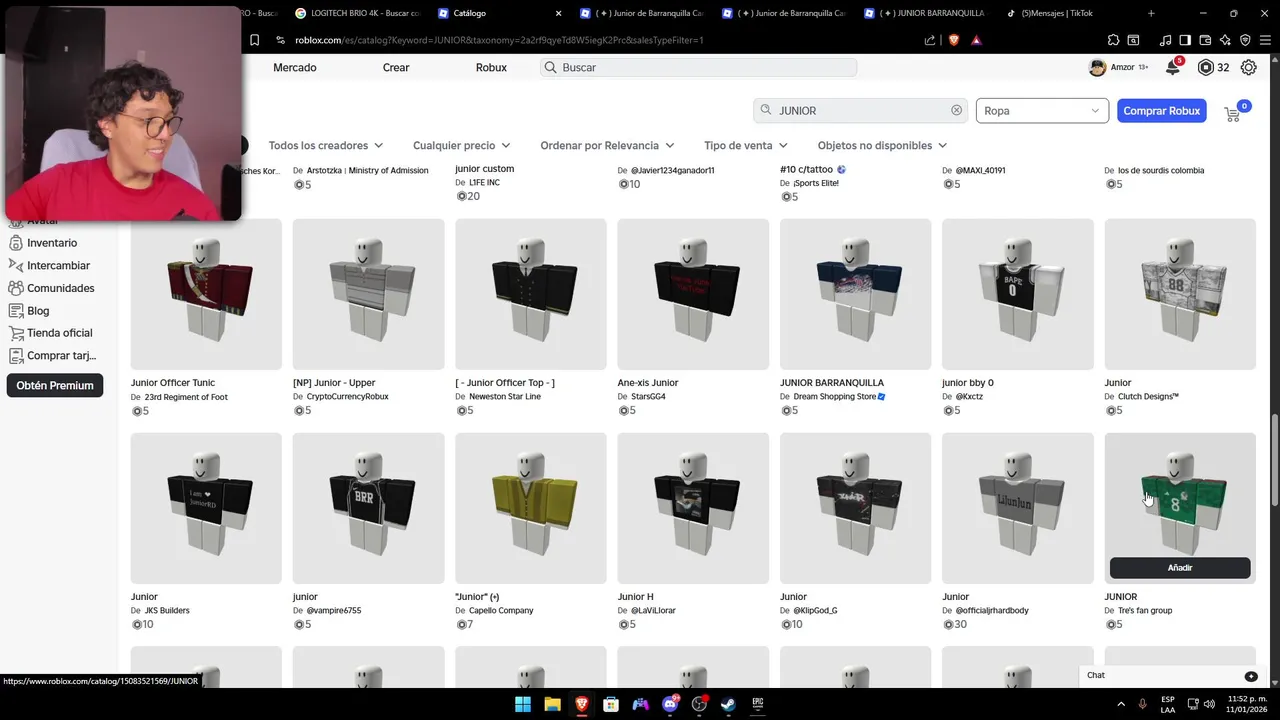Open File Explorer from the taskbar
This screenshot has width=1280, height=720.
point(552,704)
